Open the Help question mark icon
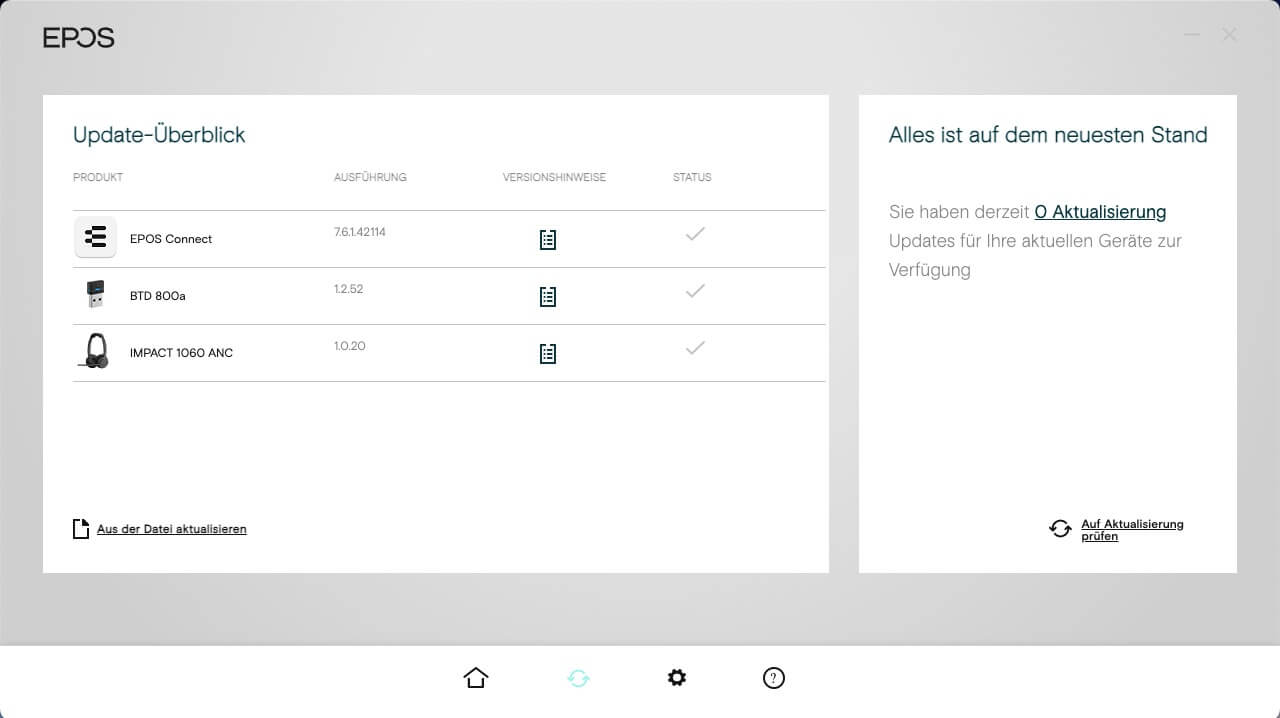Screen dimensions: 1280x718 773,678
